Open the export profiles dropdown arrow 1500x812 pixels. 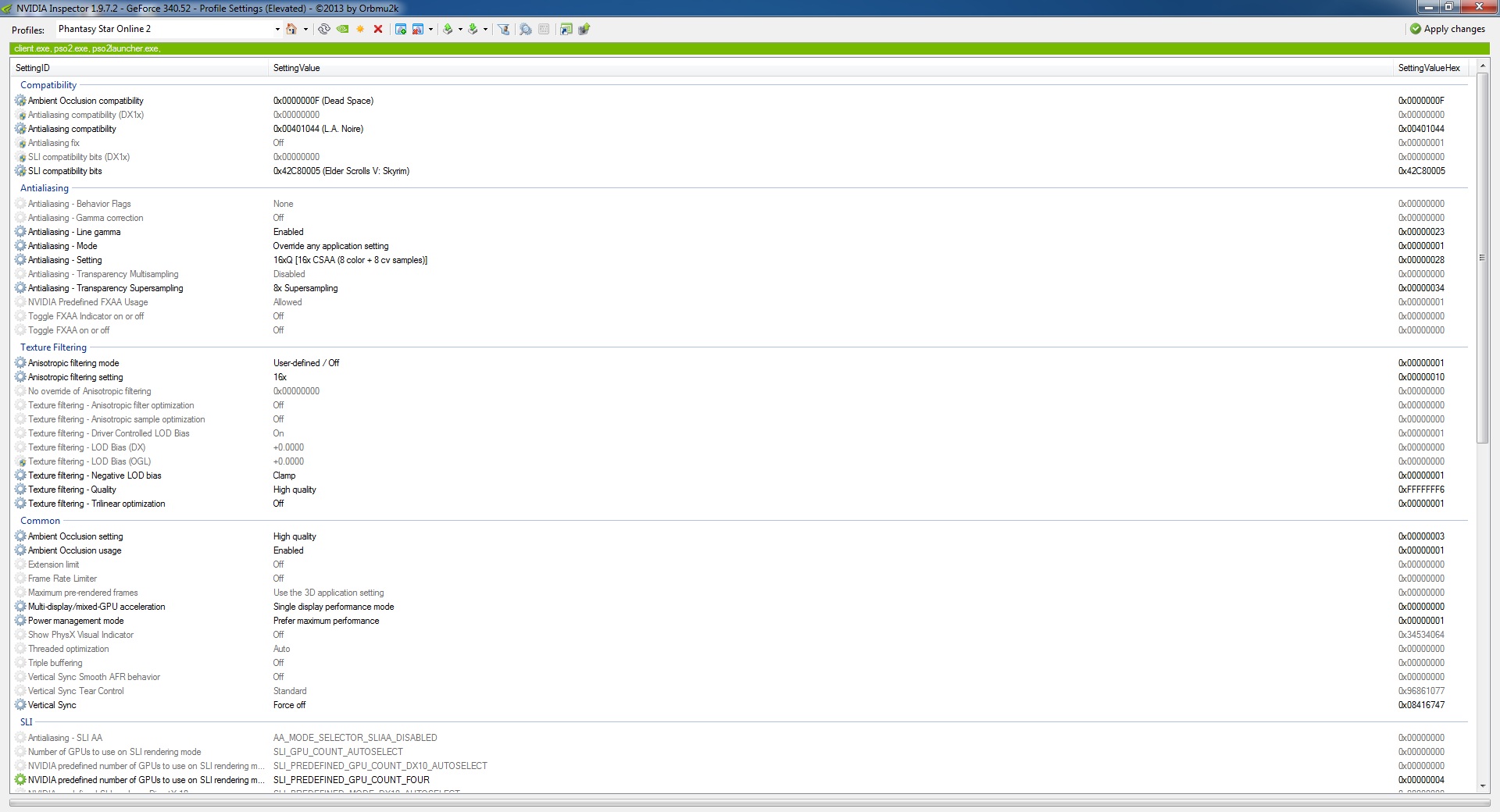460,30
